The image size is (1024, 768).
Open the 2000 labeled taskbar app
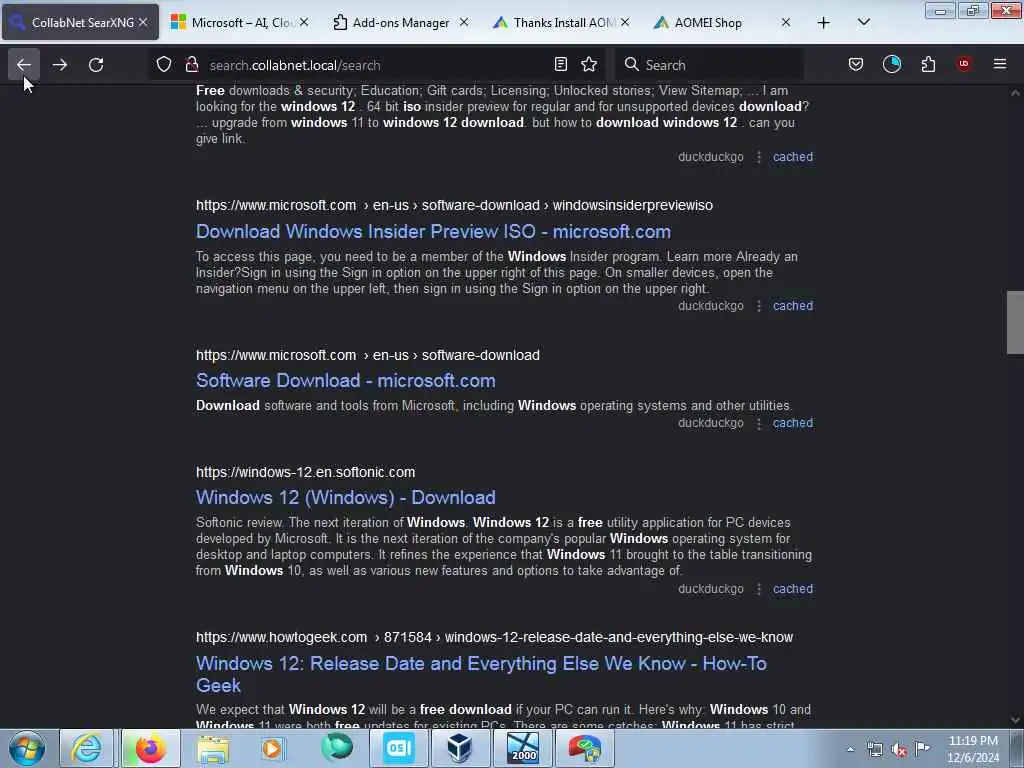pos(523,748)
